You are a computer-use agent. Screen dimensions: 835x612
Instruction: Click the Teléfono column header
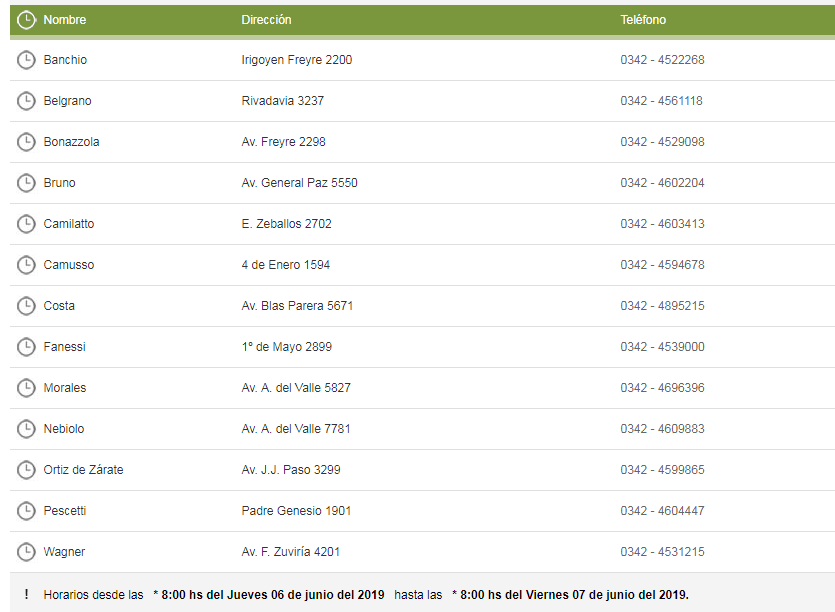point(643,20)
